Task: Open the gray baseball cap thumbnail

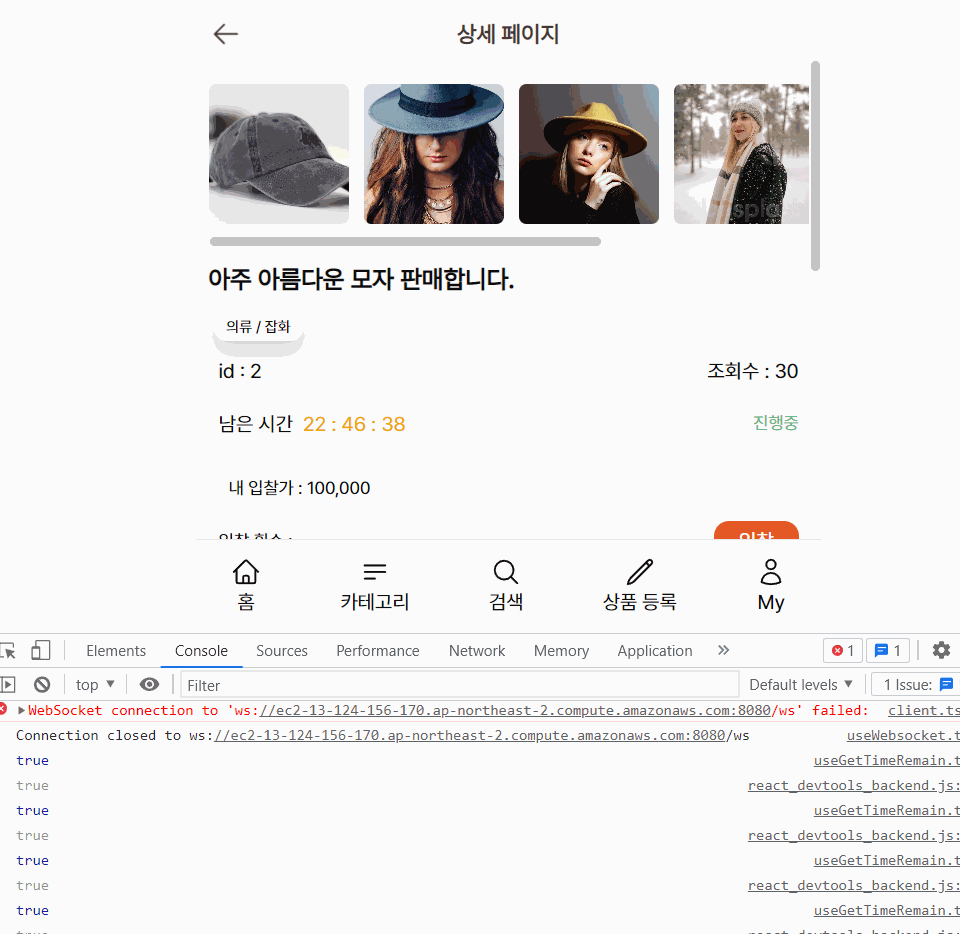Action: 279,154
